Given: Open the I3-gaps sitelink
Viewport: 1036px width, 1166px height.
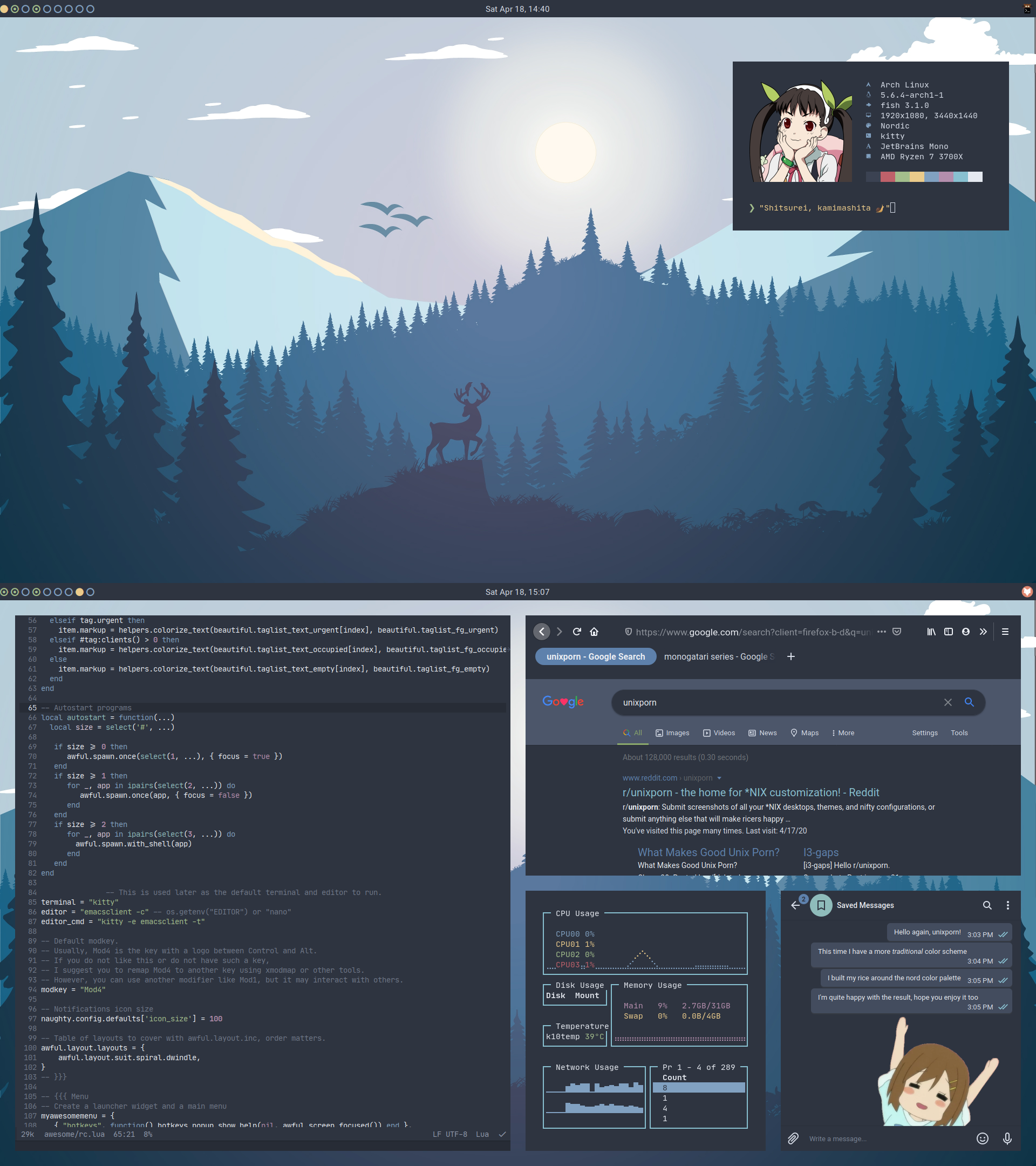Looking at the screenshot, I should tap(821, 852).
